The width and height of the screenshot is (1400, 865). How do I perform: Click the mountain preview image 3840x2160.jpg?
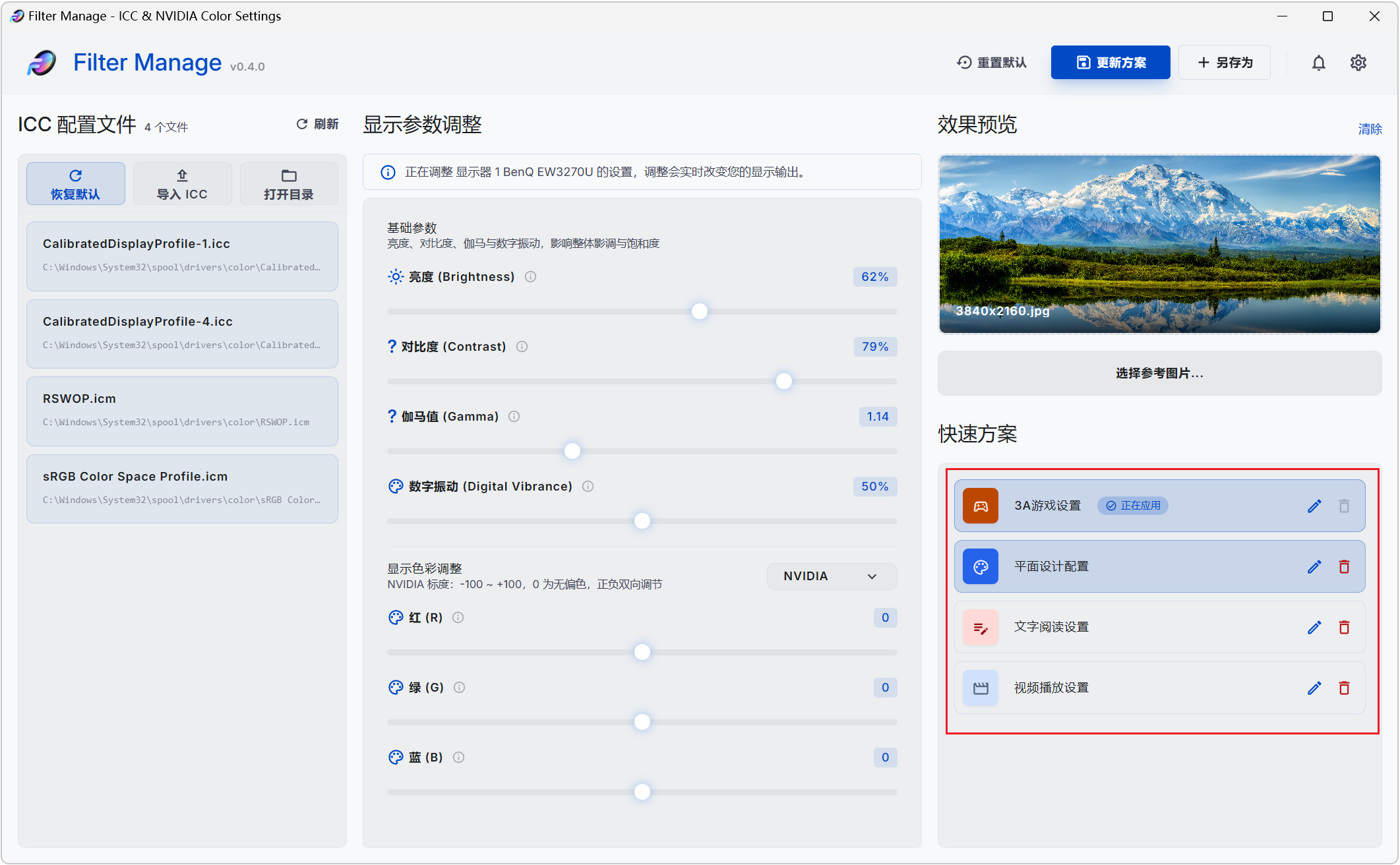[1159, 244]
